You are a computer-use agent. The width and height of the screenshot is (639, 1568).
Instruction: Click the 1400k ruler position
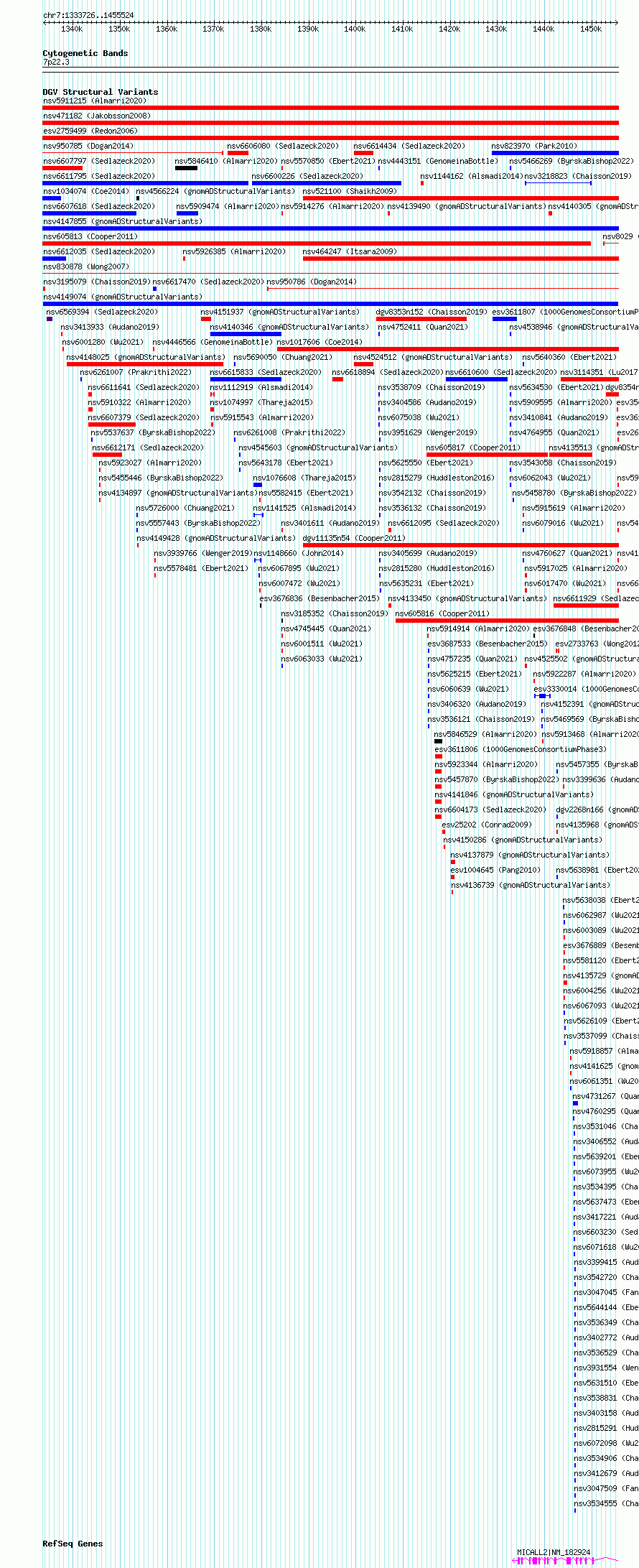pyautogui.click(x=355, y=29)
